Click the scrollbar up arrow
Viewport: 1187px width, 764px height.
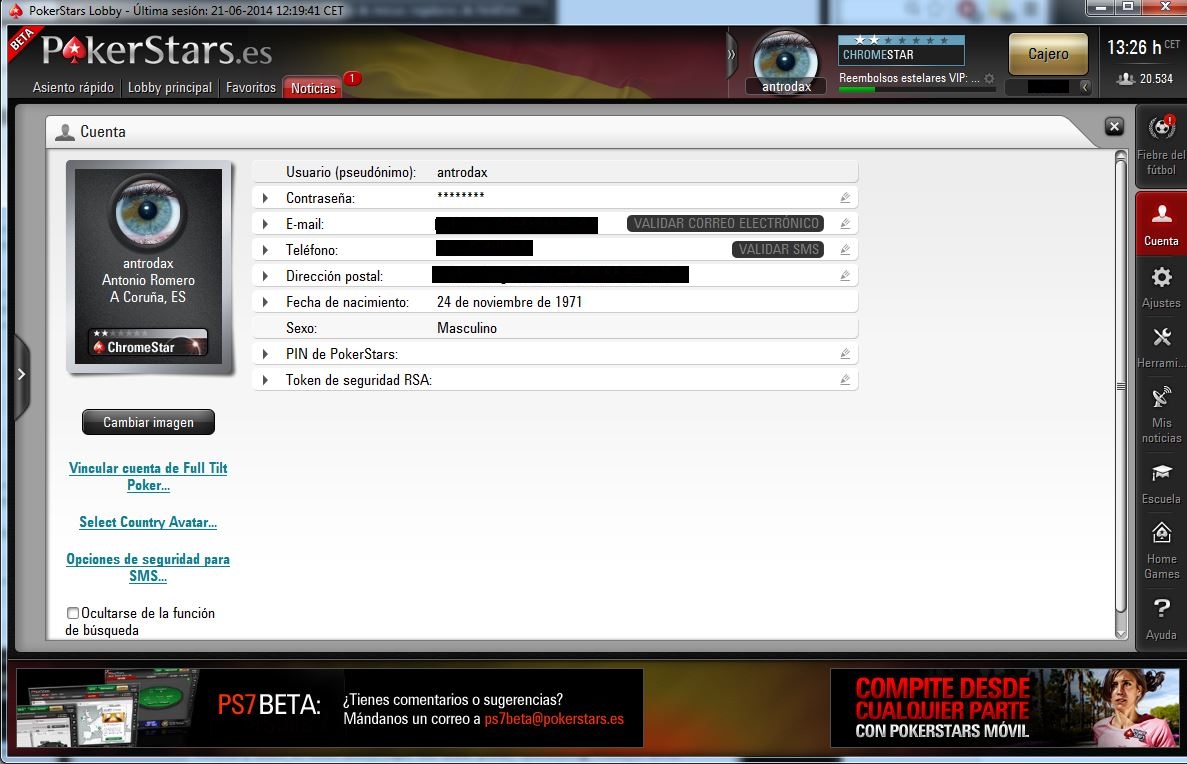1121,156
